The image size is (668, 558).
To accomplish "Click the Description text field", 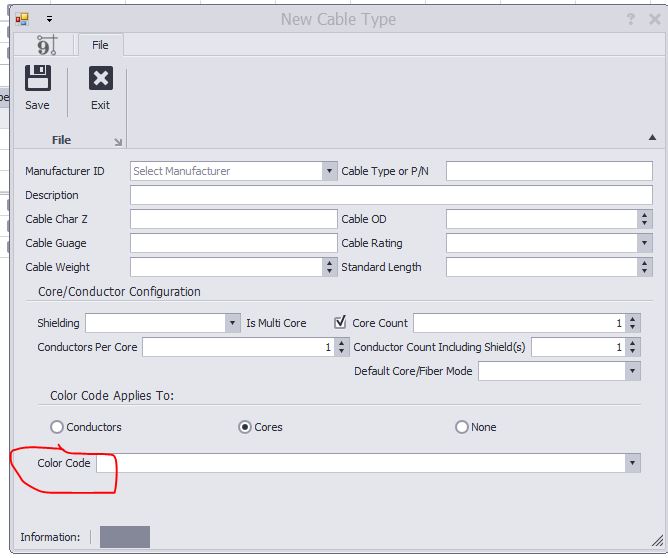I will pos(391,195).
